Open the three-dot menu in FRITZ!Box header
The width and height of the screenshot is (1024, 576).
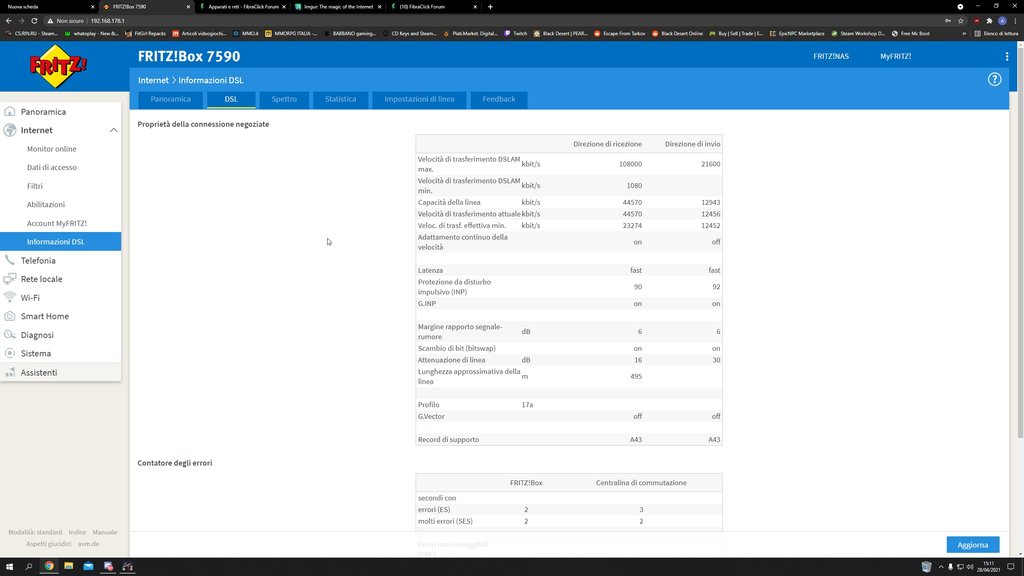(1007, 56)
